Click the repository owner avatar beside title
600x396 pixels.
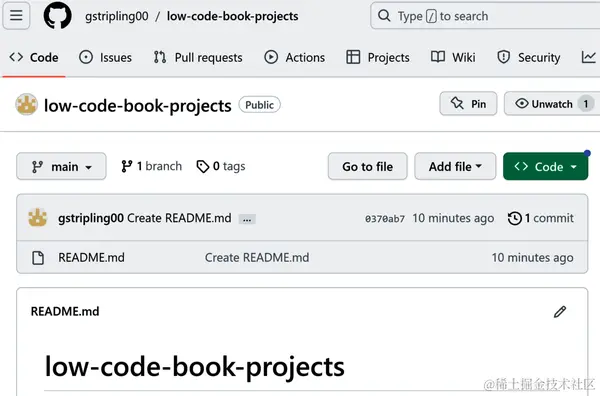point(26,104)
